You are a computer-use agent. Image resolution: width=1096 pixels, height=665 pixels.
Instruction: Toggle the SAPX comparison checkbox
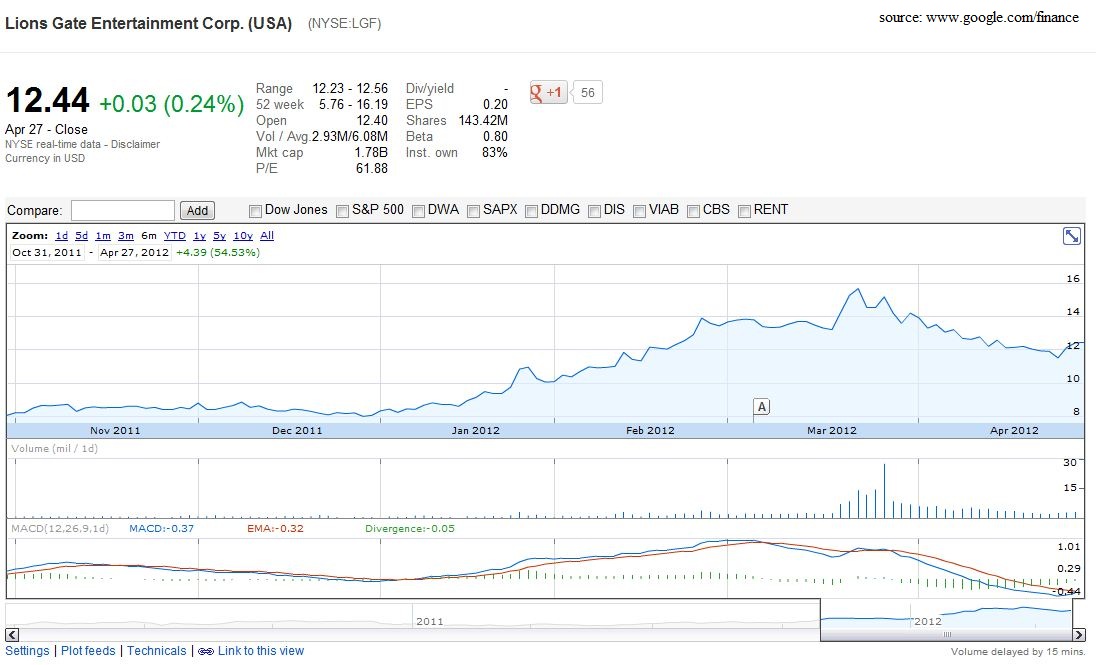[473, 211]
